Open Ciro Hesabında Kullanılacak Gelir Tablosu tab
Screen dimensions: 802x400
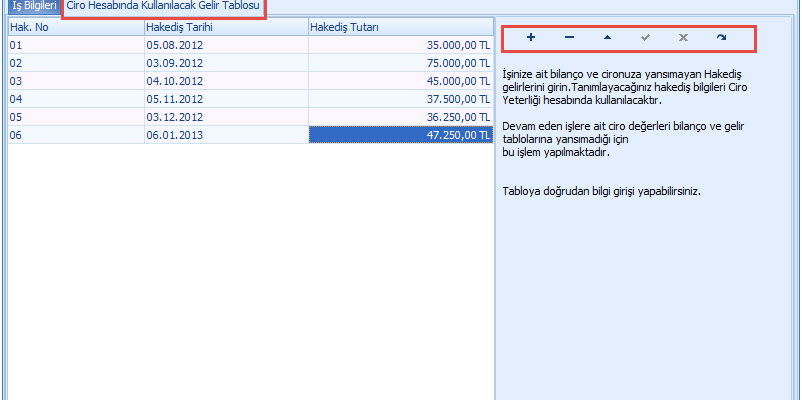tap(163, 7)
